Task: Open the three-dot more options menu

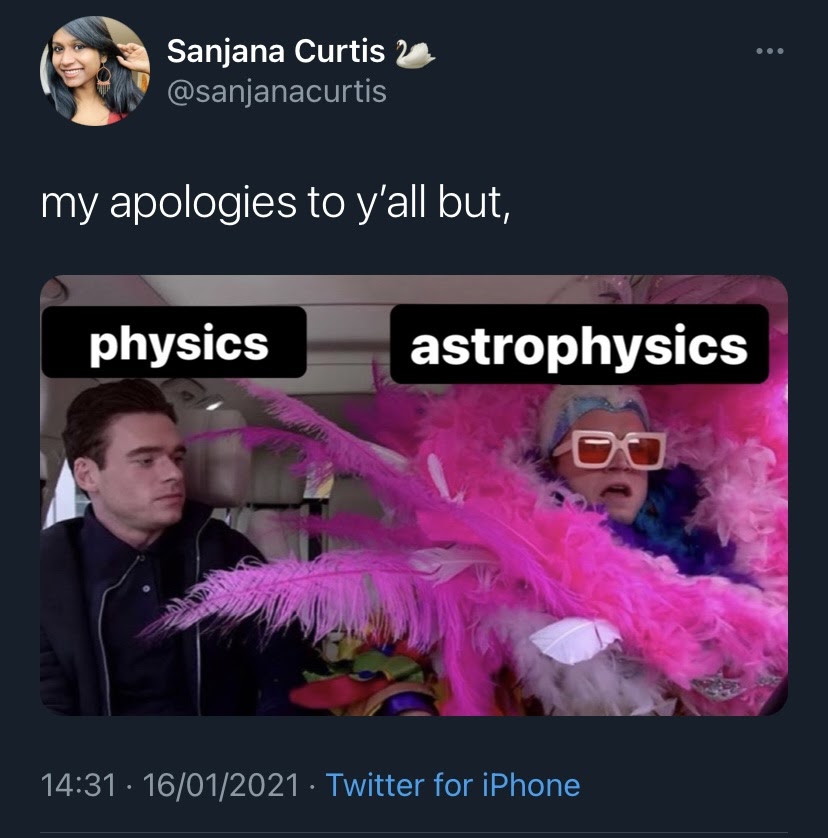Action: (x=770, y=51)
